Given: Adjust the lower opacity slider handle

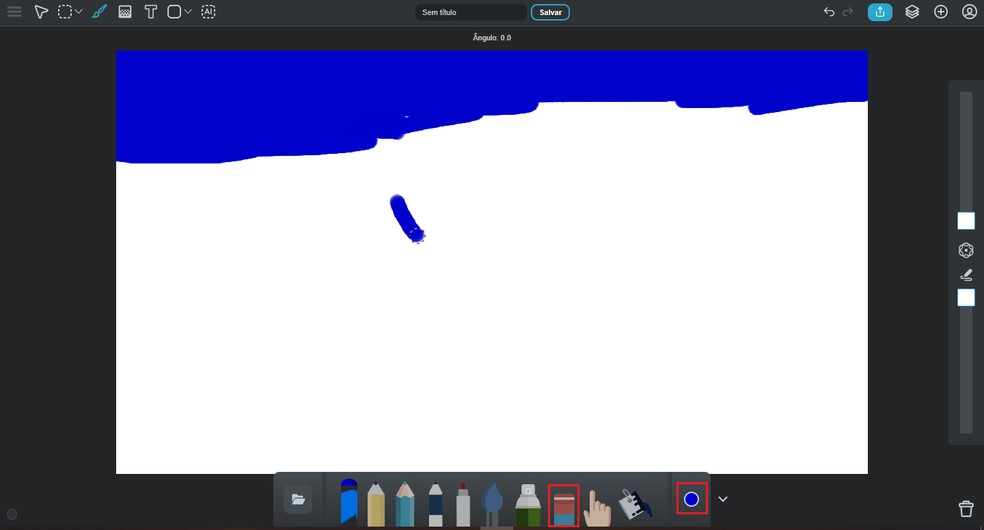Looking at the screenshot, I should (x=966, y=297).
